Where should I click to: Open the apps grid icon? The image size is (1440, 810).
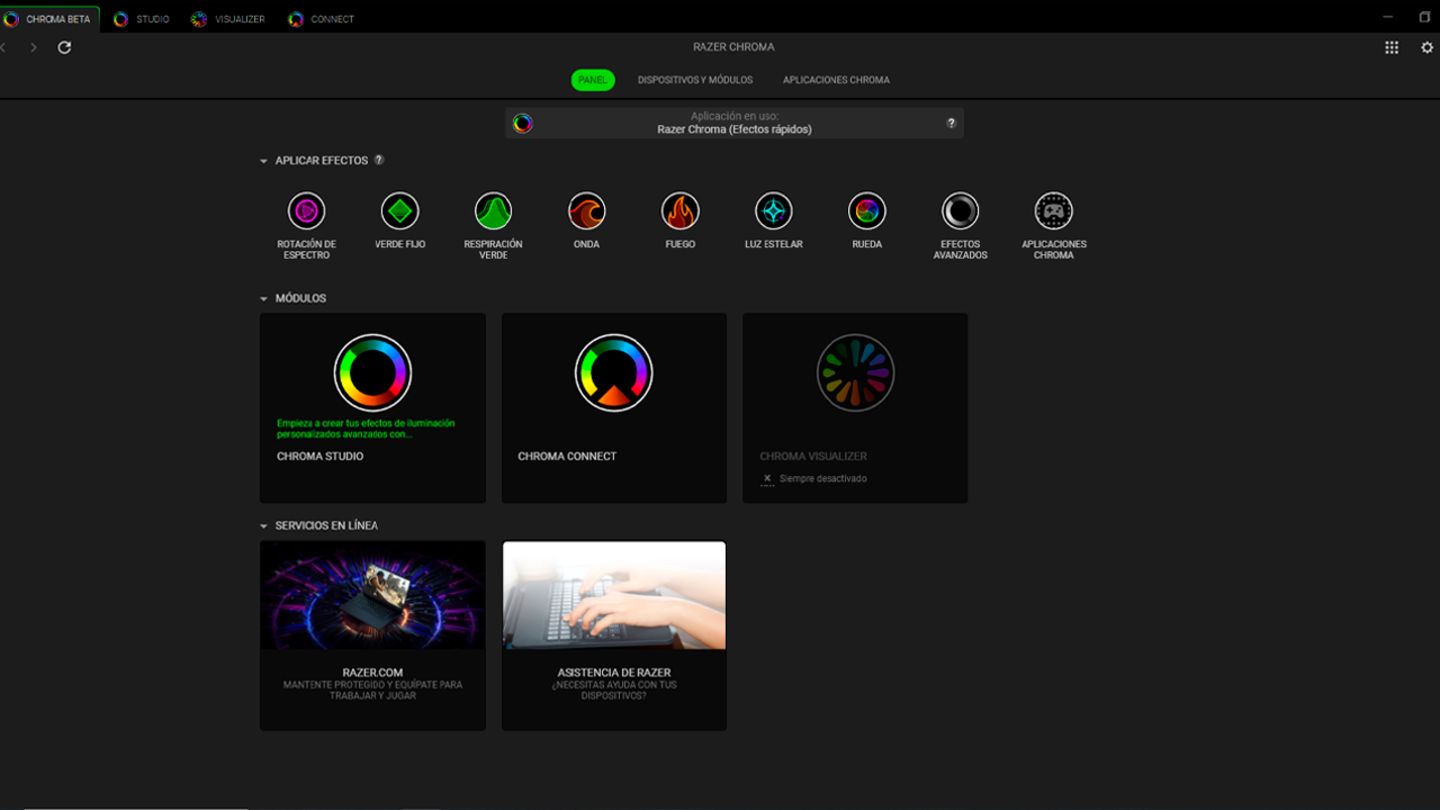[x=1391, y=47]
